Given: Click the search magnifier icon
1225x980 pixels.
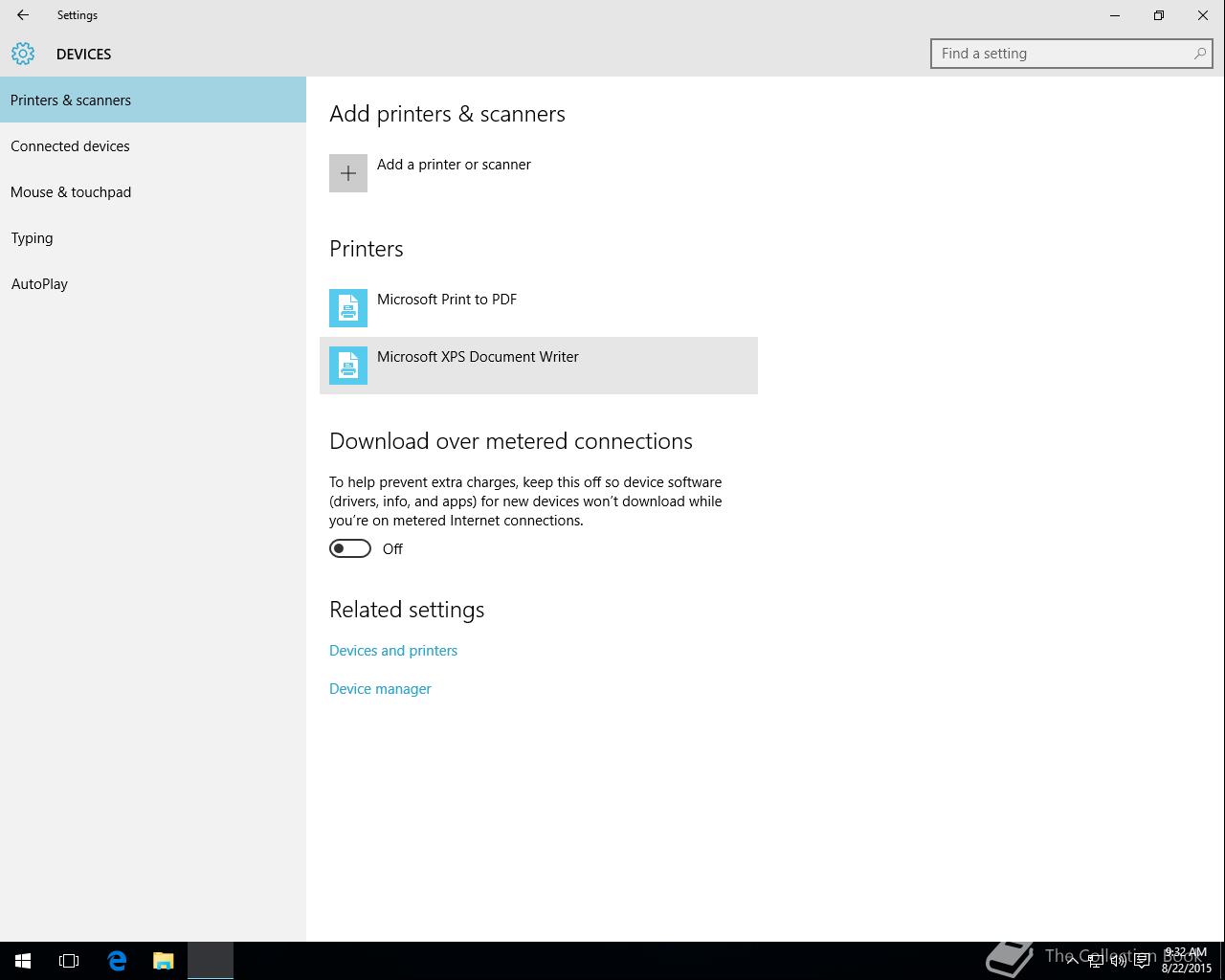Looking at the screenshot, I should click(x=1199, y=54).
